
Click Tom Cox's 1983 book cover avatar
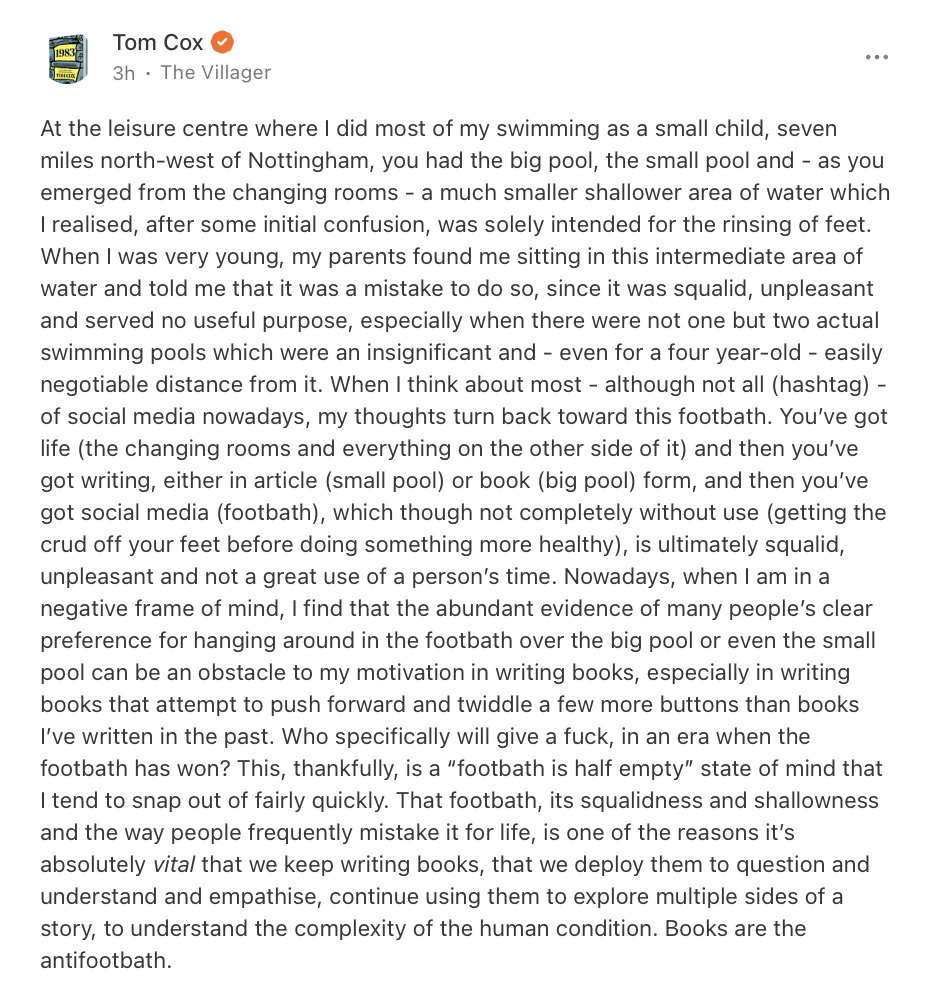pos(68,59)
